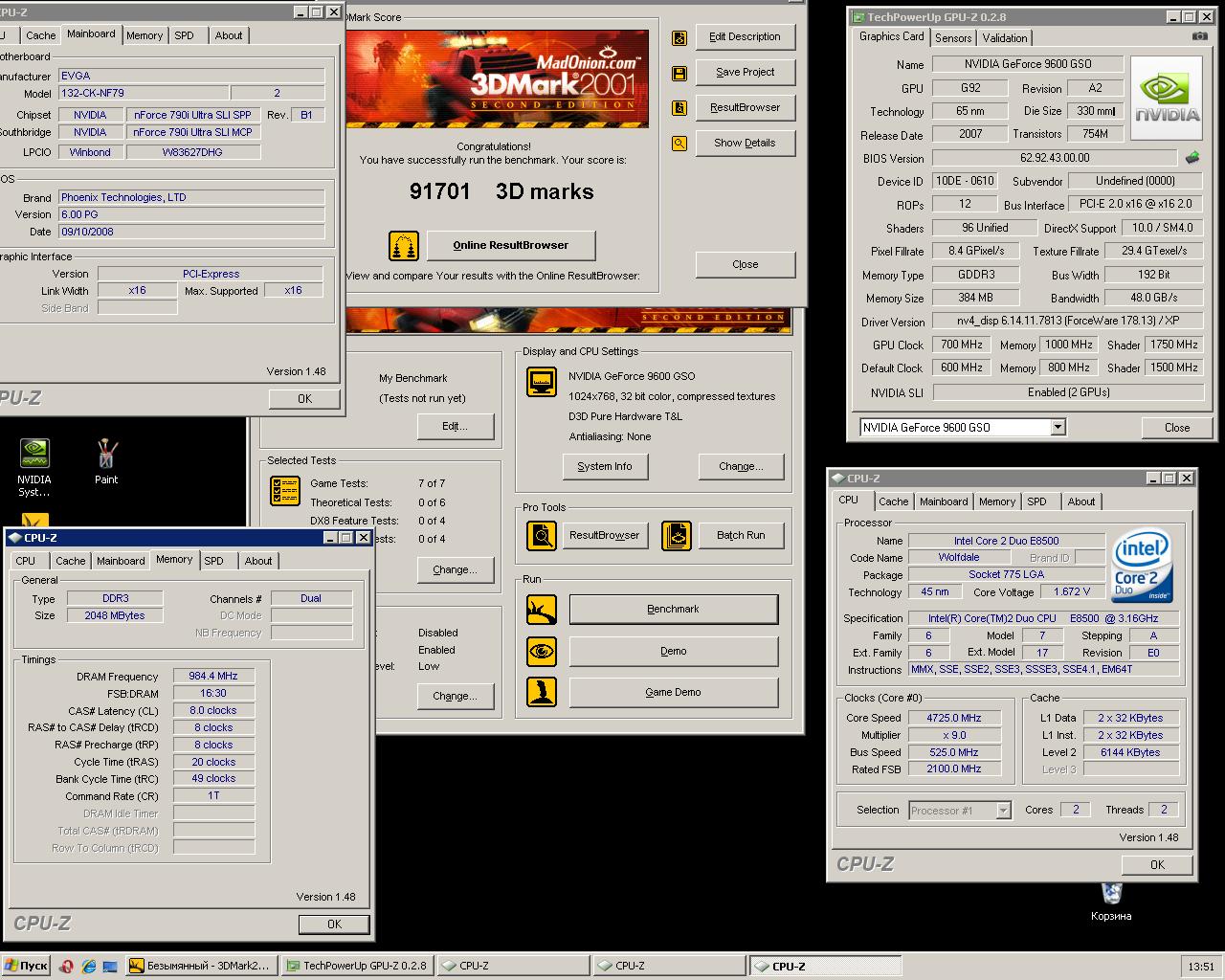Click the Online ResultBrowser podium icon

pos(404,246)
